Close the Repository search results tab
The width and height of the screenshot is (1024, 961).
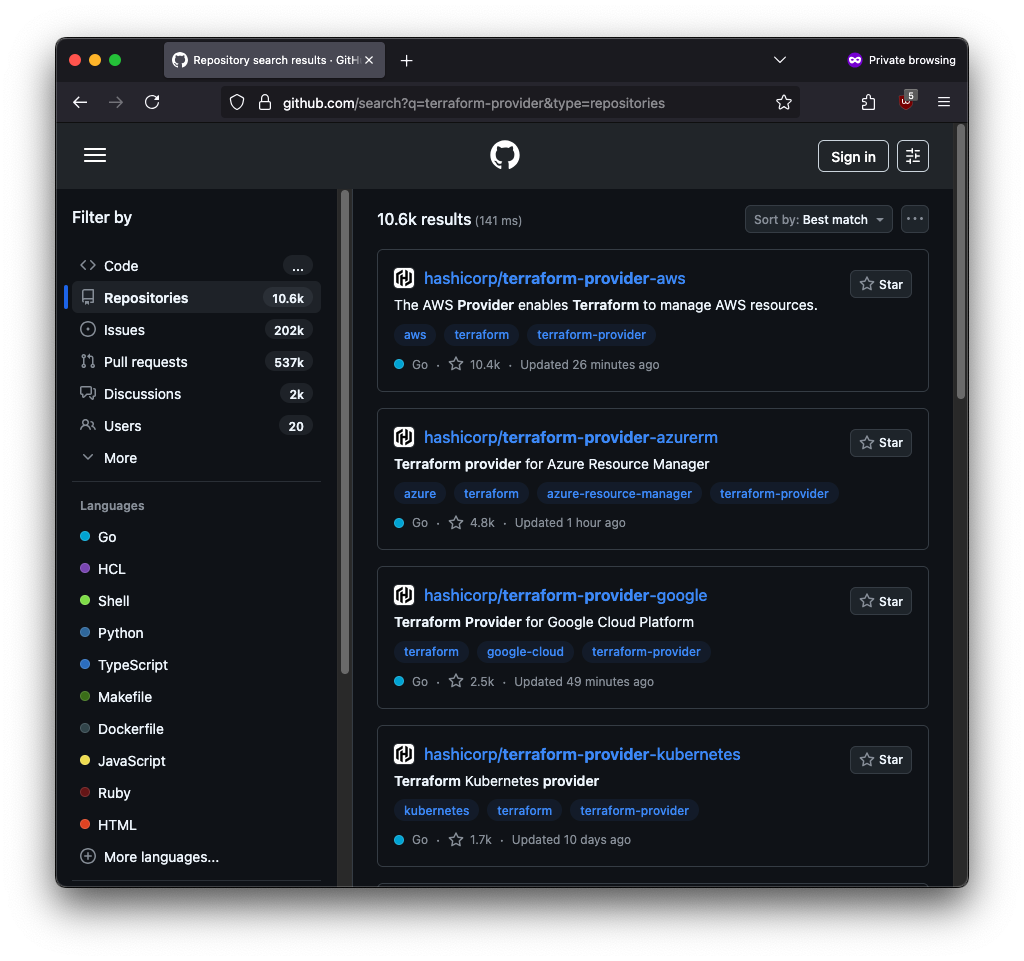(x=369, y=60)
